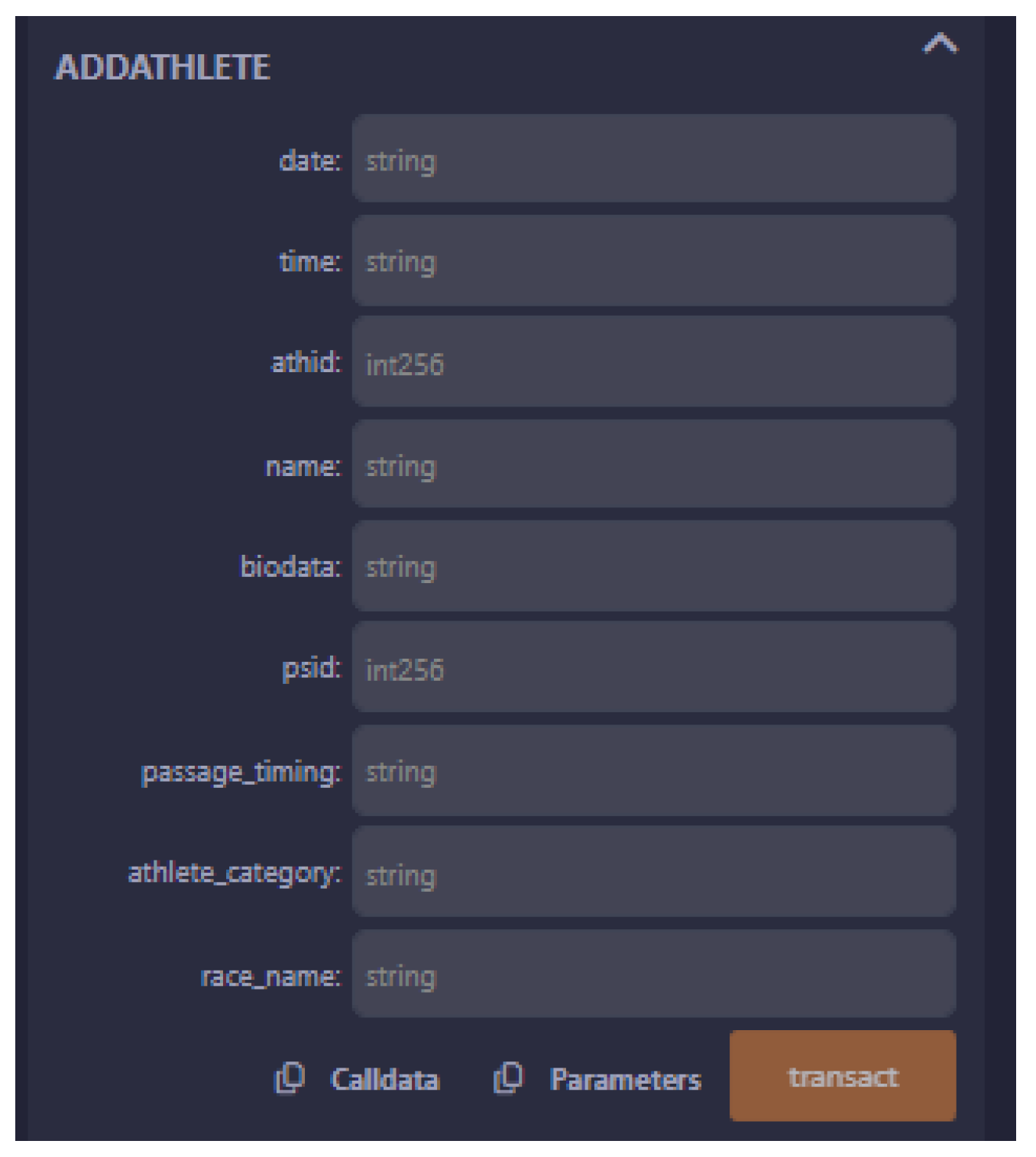Click the ADDATHLETE header title
This screenshot has height=1157, width=1036.
coord(163,67)
